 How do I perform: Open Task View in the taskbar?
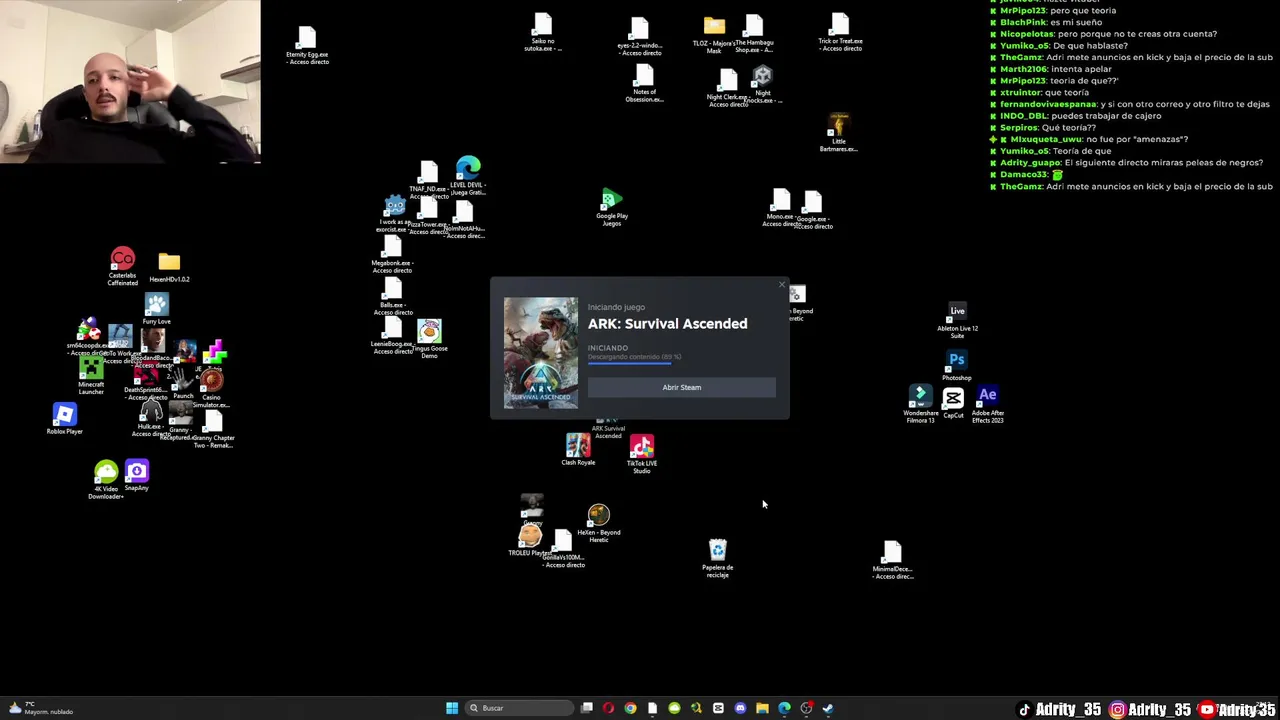[x=587, y=708]
